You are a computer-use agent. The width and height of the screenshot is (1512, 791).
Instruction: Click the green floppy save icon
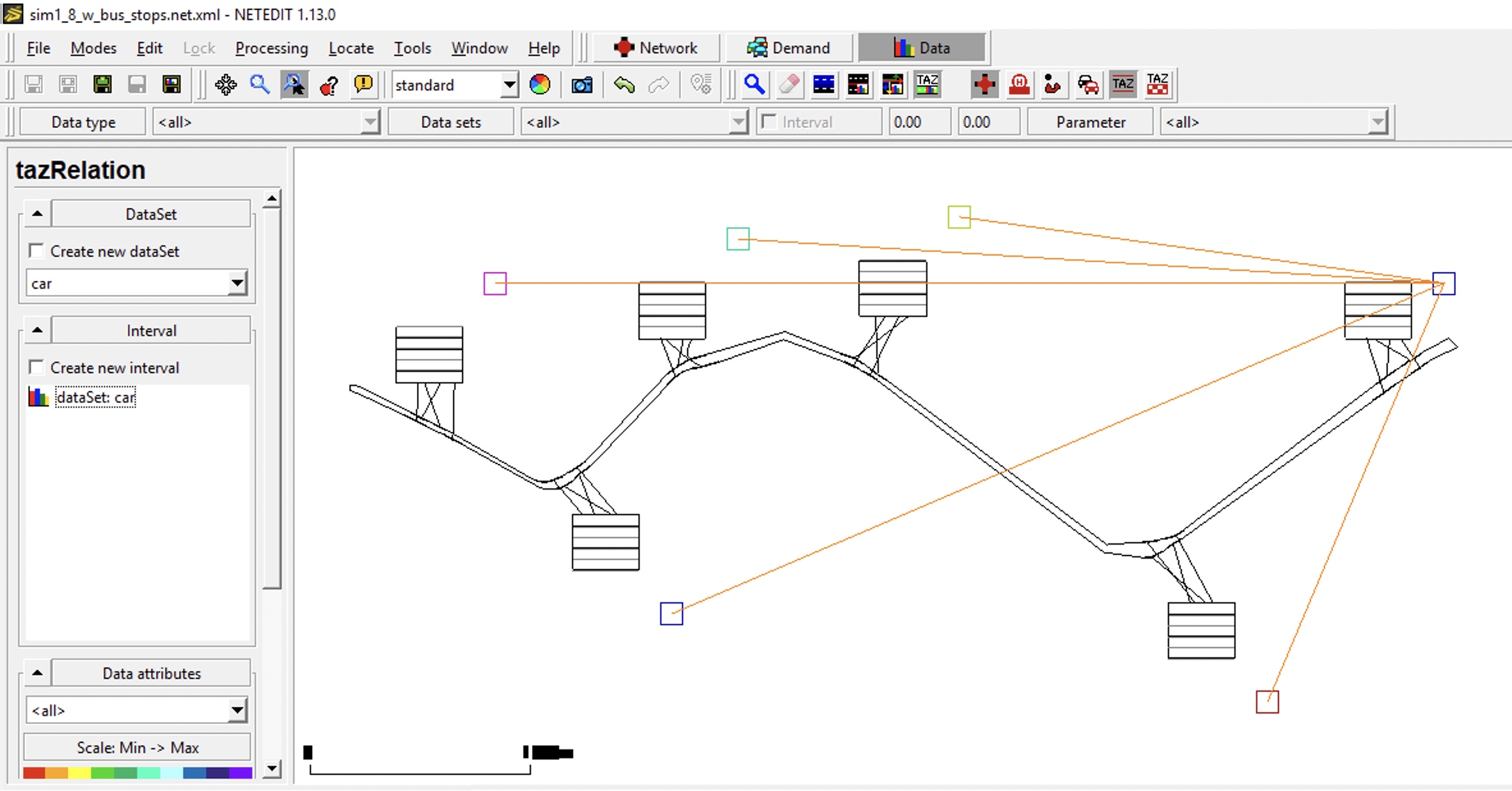[102, 84]
